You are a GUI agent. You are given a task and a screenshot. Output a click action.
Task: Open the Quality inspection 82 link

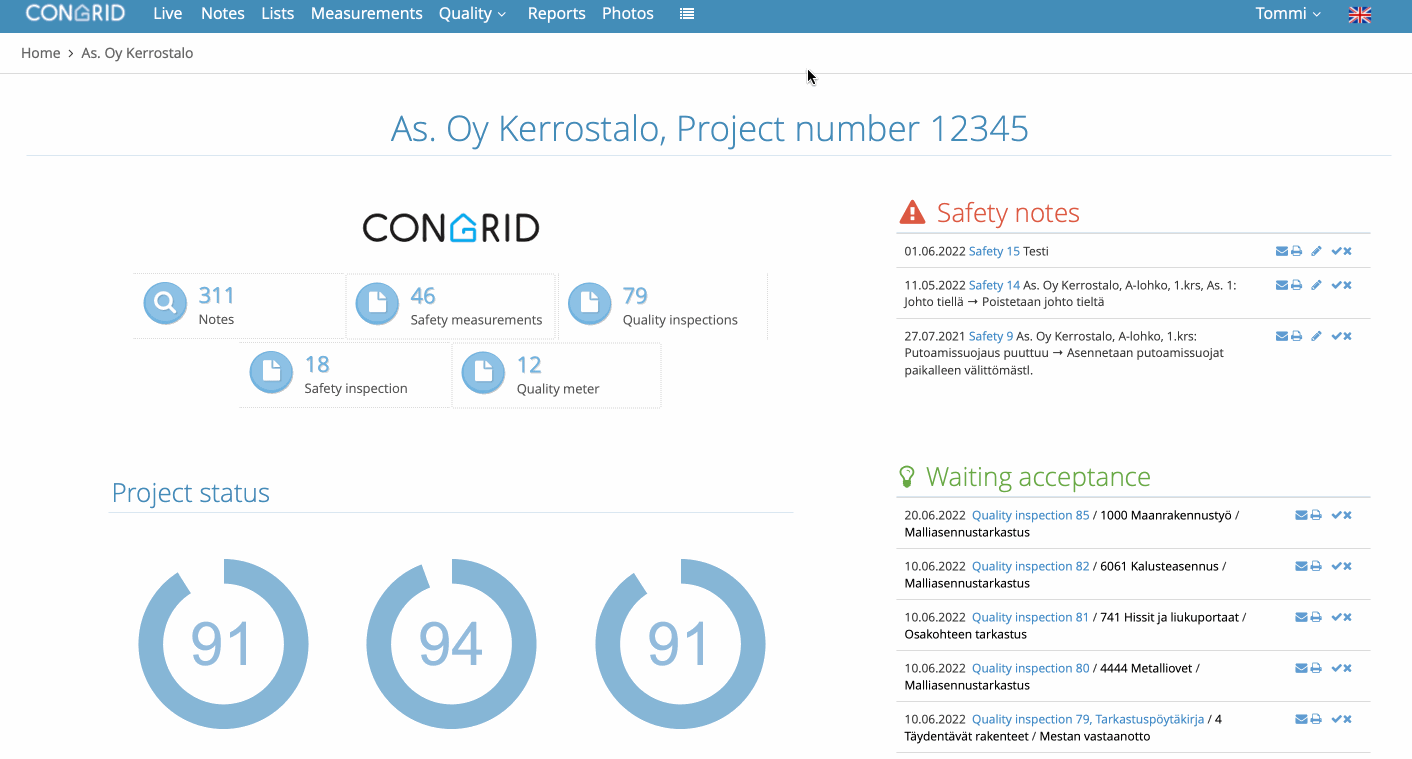1031,567
